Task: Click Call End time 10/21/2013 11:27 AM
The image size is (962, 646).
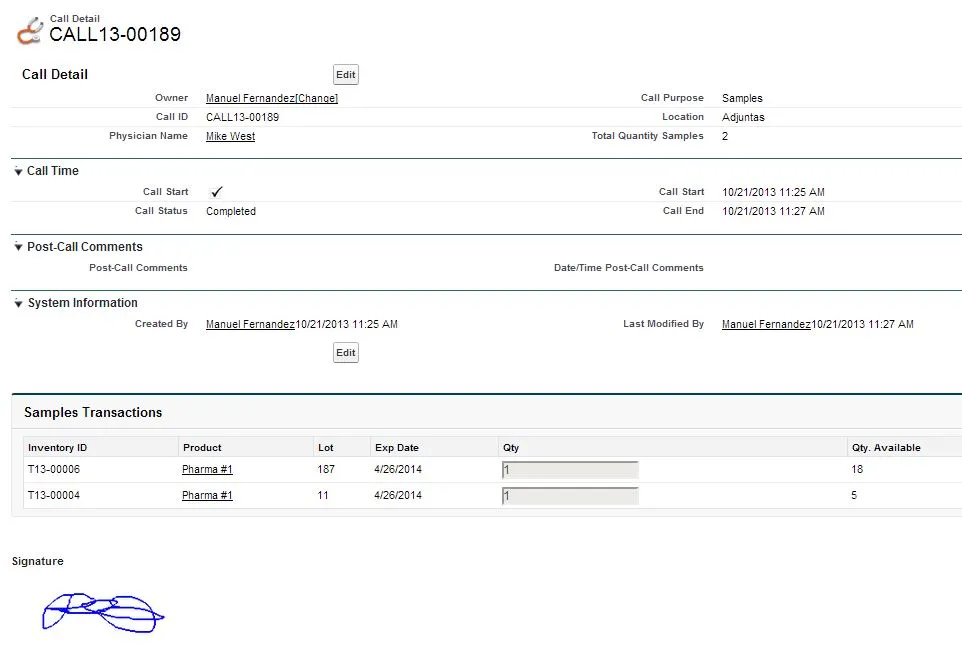Action: tap(773, 211)
